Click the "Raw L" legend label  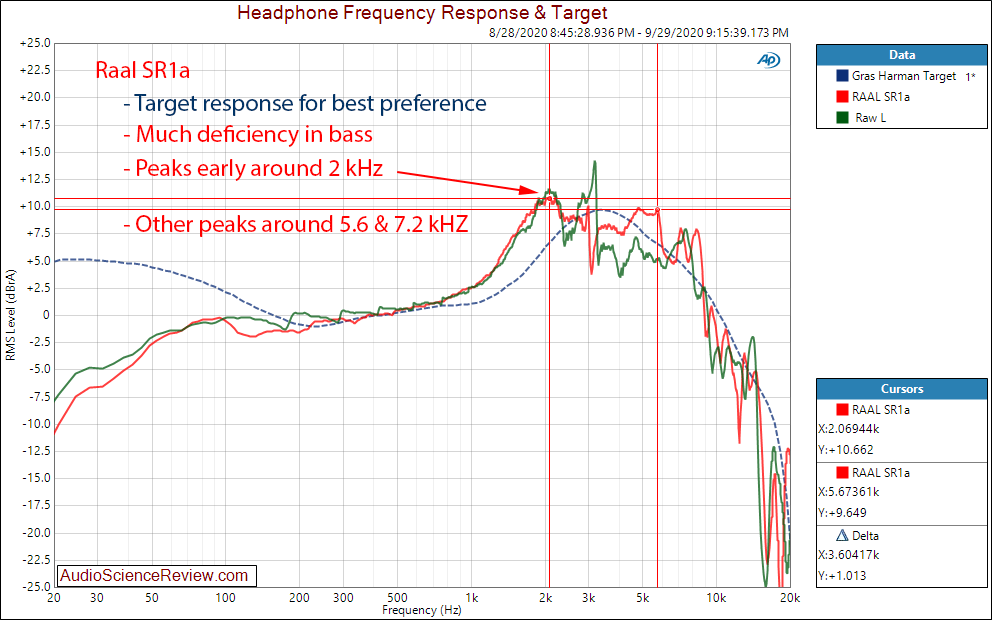[x=871, y=118]
